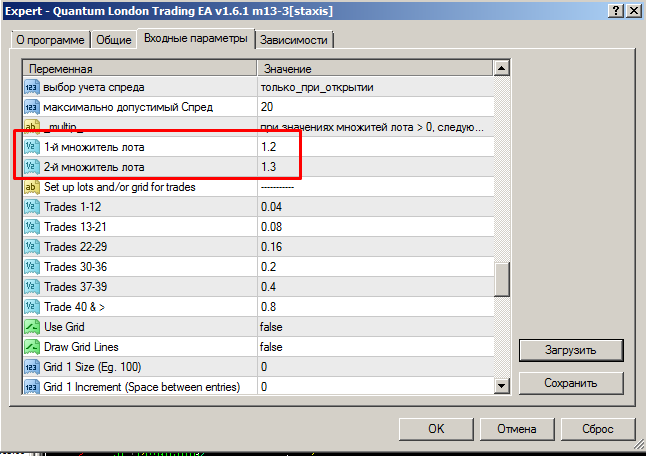
Task: Click the icon beside 'Trades 13-21'
Action: pos(32,227)
